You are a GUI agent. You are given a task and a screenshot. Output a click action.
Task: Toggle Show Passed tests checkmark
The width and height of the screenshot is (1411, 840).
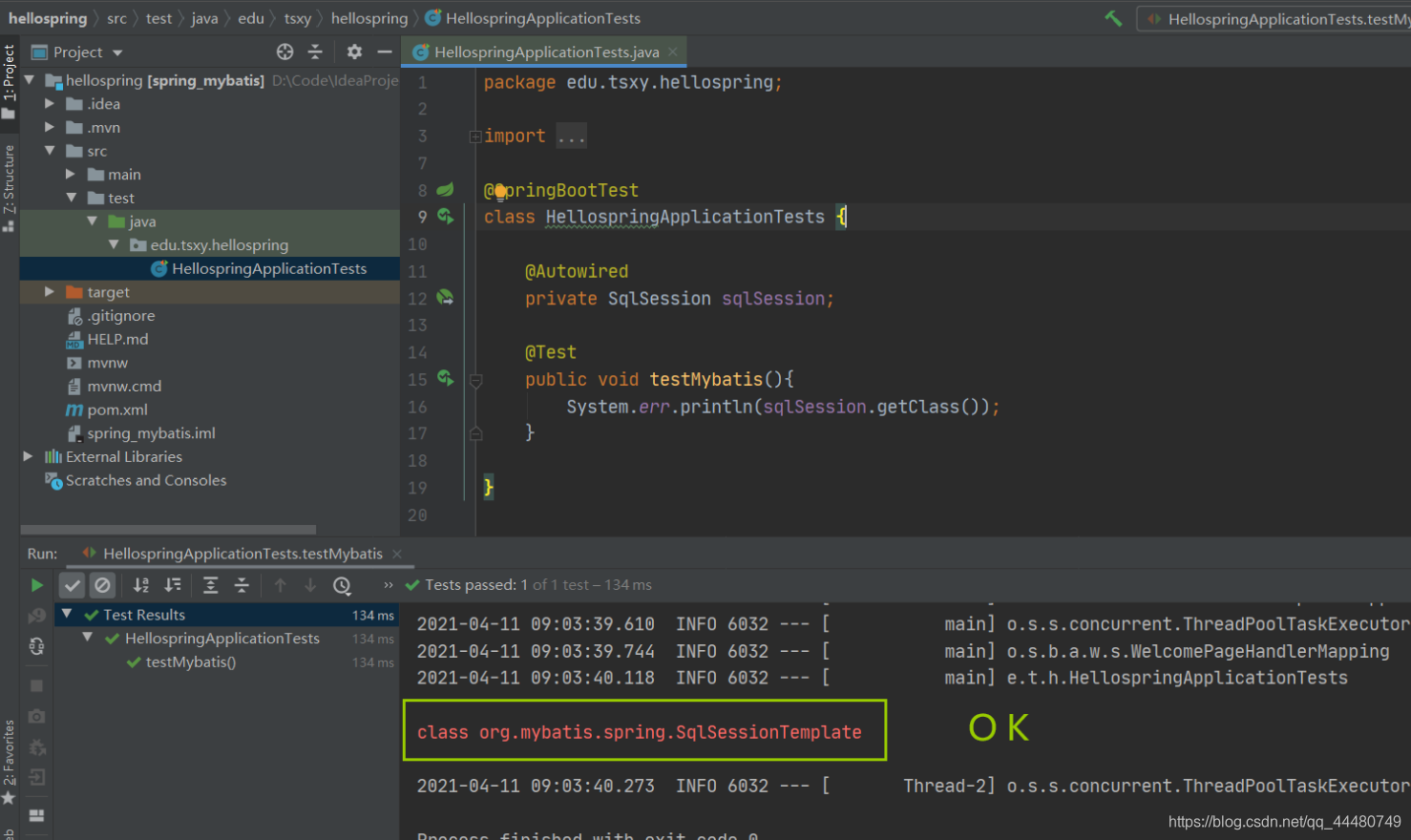[x=73, y=585]
